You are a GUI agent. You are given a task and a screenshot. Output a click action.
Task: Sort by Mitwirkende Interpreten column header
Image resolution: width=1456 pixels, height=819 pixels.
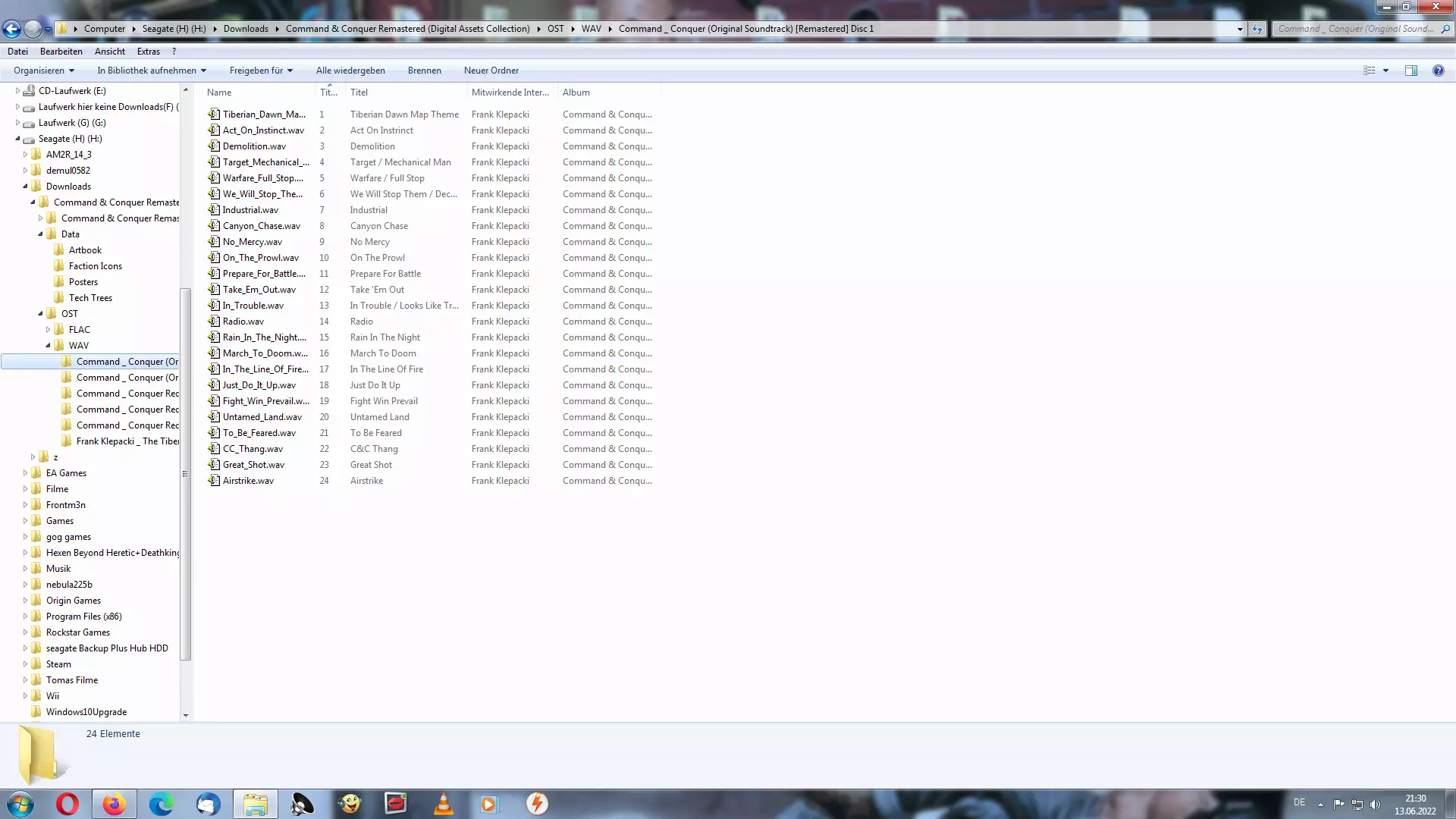tap(512, 93)
